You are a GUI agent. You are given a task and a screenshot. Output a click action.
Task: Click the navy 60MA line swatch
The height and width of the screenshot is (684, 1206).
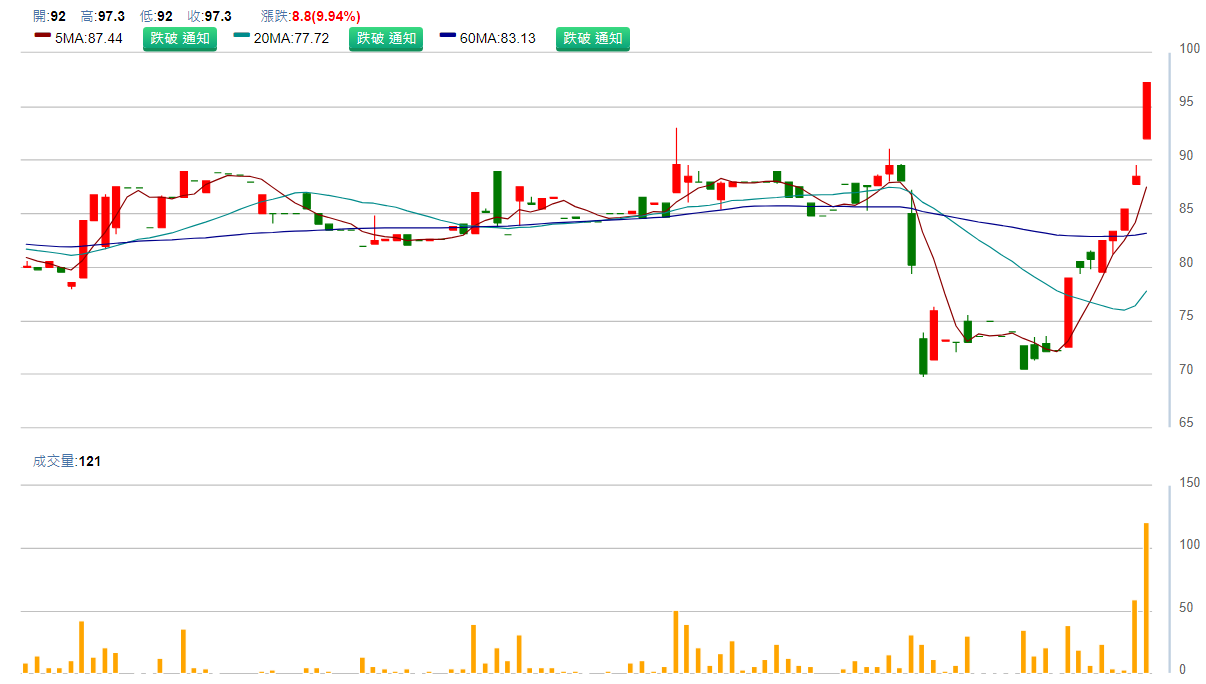448,36
